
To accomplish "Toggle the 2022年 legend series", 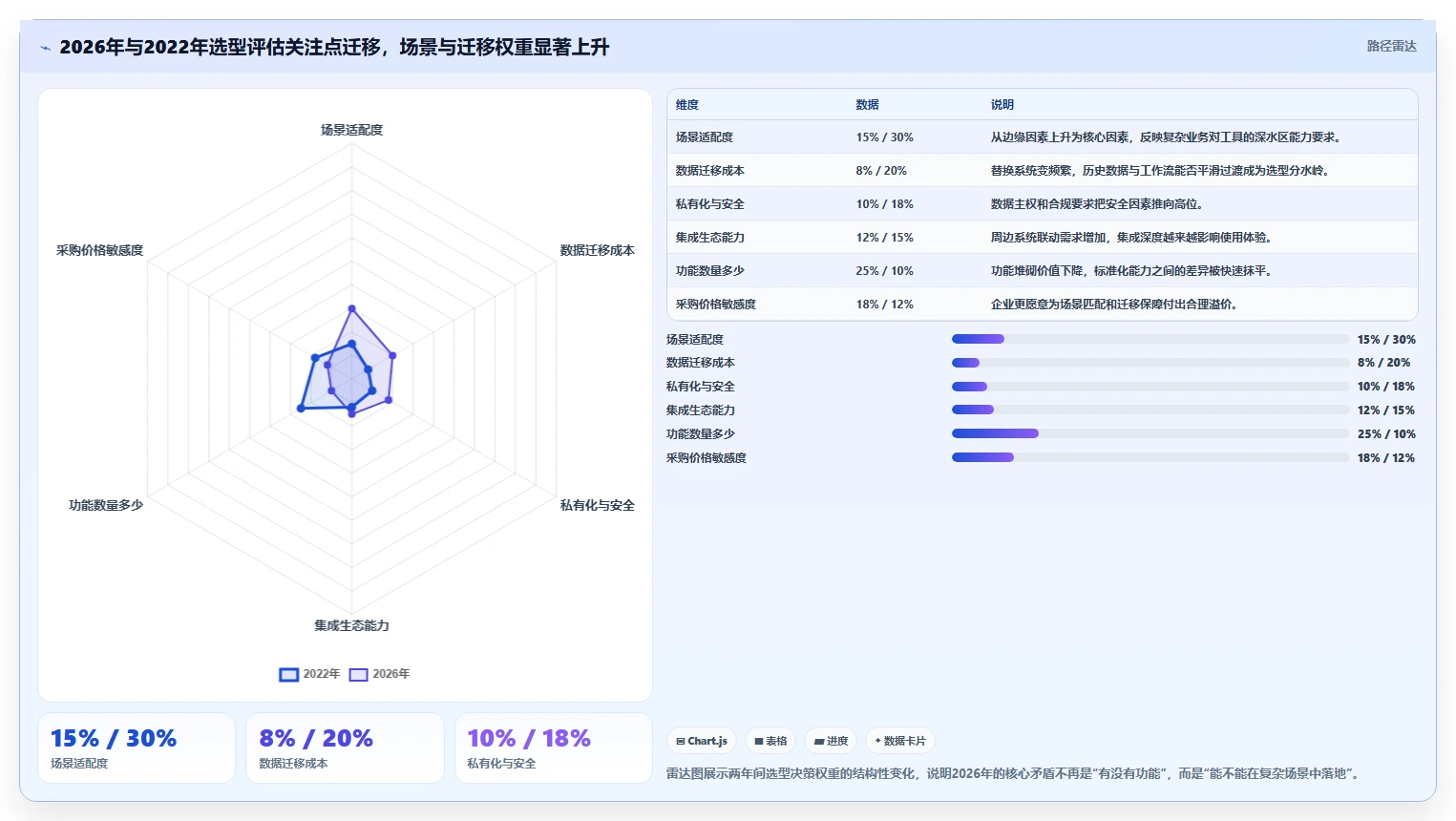I will point(309,674).
